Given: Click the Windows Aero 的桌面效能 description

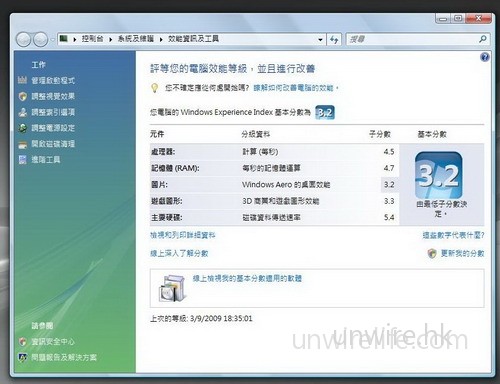Looking at the screenshot, I should (286, 185).
